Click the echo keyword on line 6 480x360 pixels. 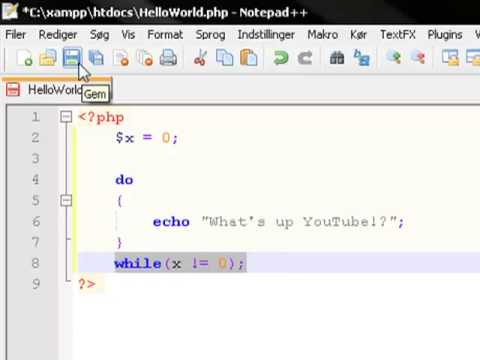pyautogui.click(x=171, y=222)
